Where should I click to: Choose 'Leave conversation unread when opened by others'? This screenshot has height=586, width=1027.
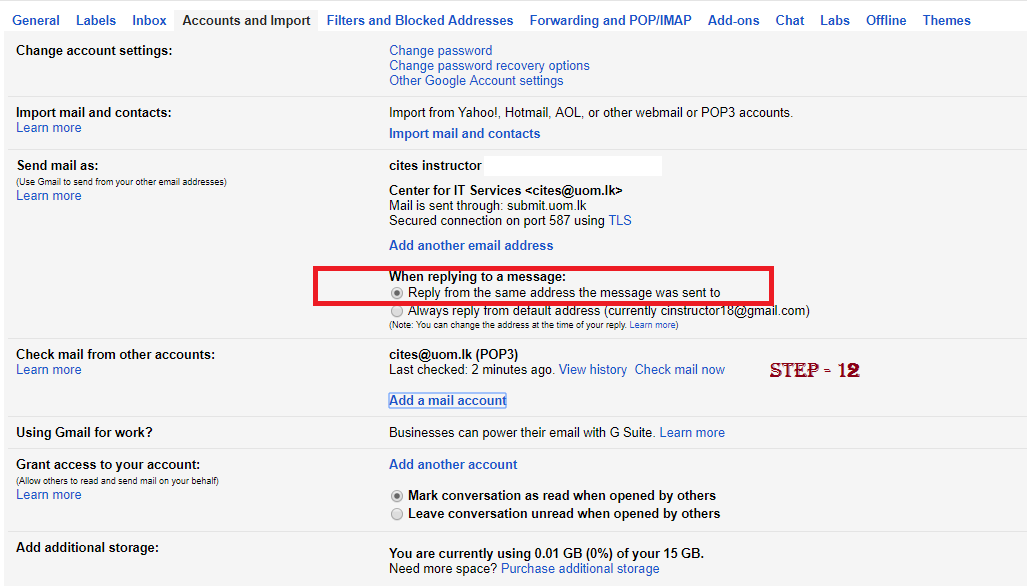coord(397,514)
